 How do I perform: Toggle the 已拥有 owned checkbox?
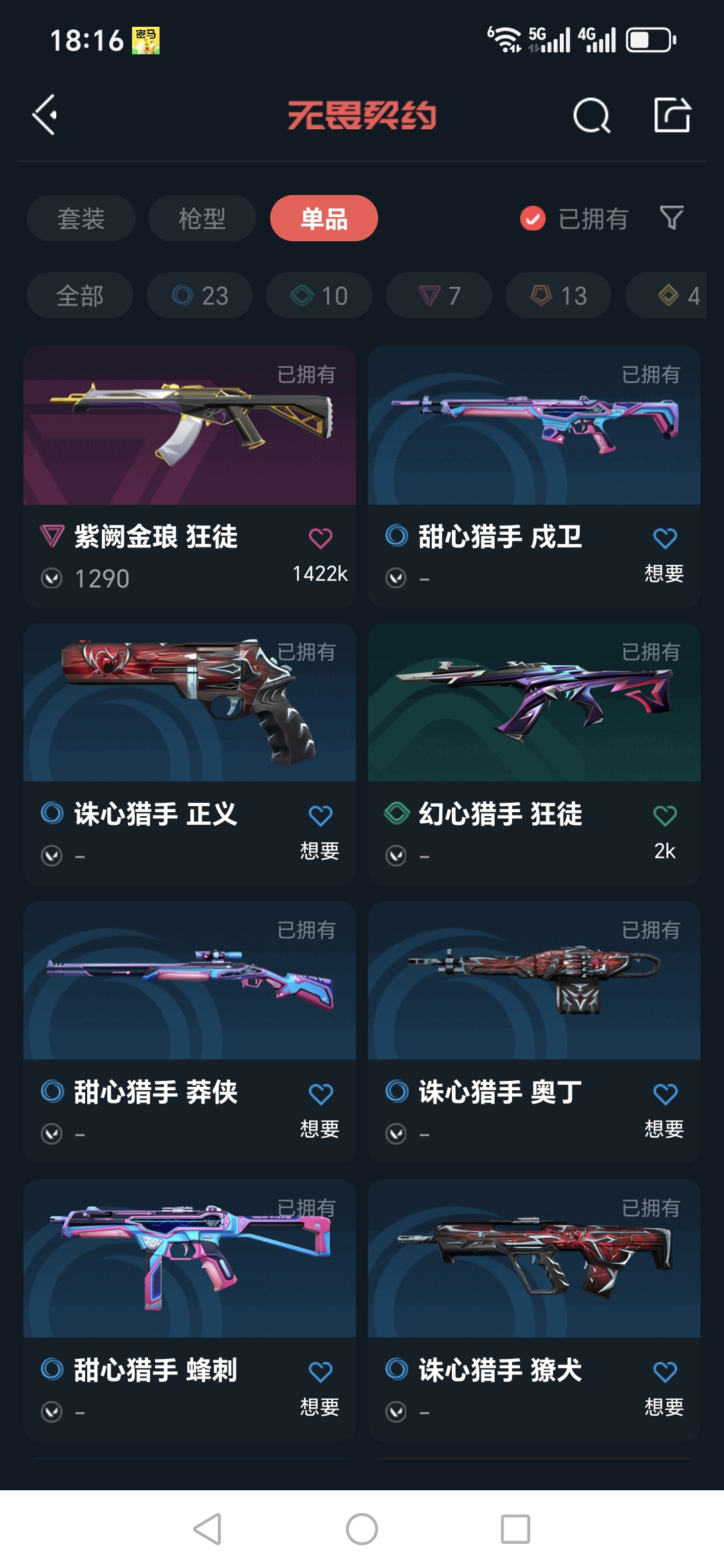pos(533,218)
